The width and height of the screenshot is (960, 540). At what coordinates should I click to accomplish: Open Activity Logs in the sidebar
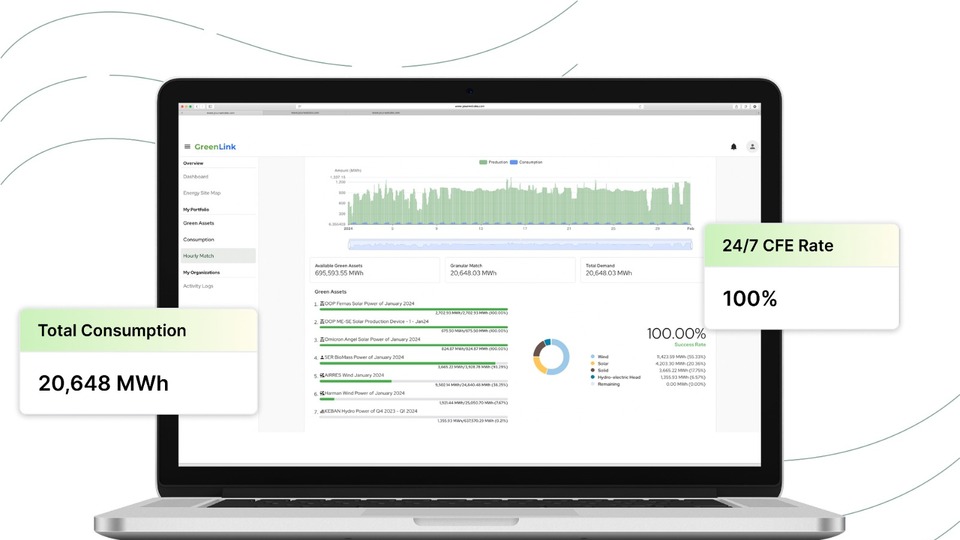click(x=198, y=286)
